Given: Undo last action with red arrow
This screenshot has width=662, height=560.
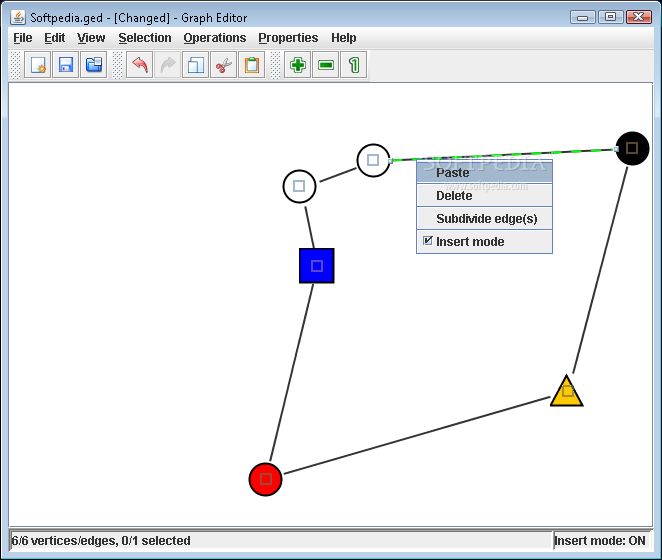Looking at the screenshot, I should [x=139, y=65].
